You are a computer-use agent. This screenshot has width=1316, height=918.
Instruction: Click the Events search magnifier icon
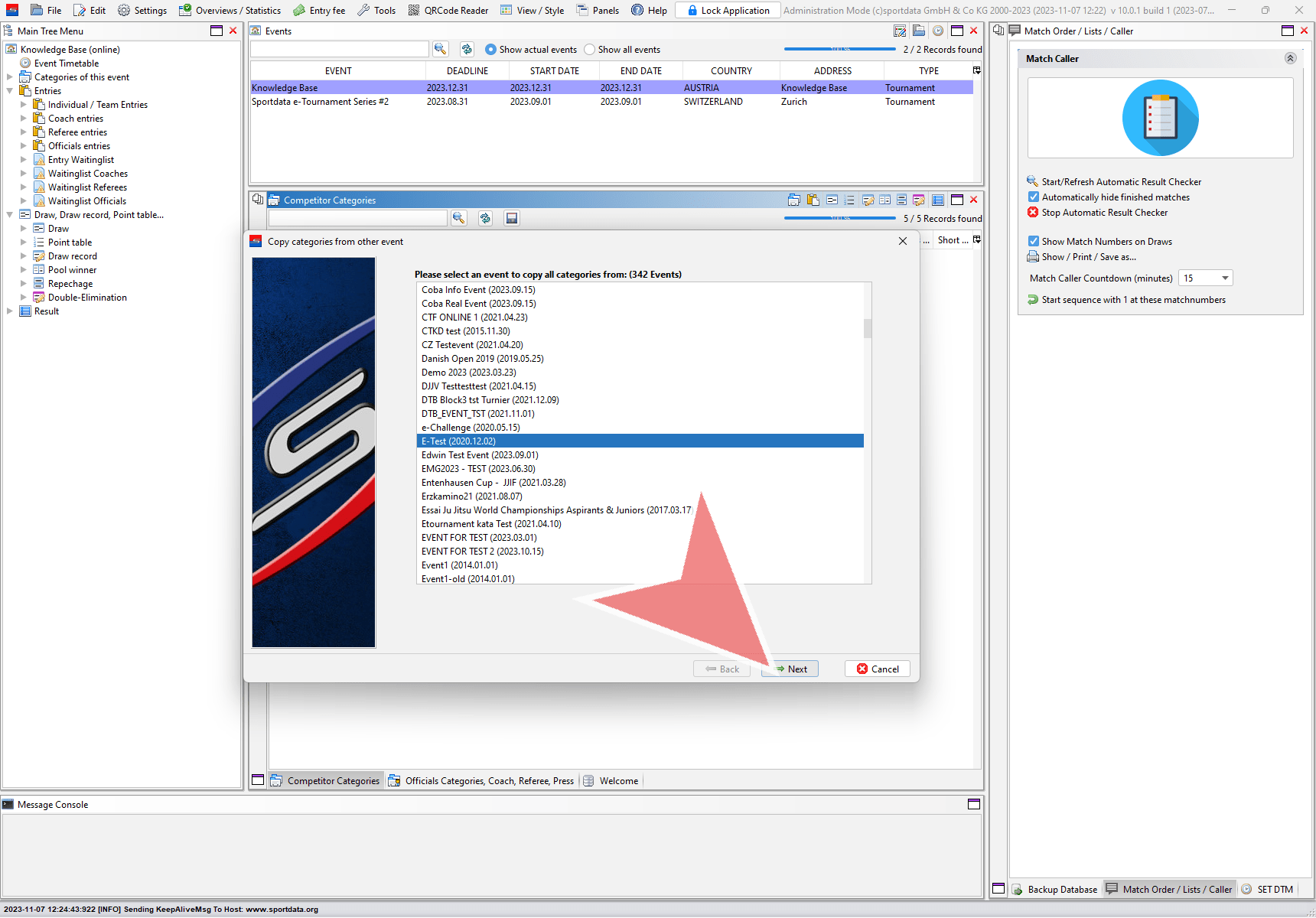coord(440,49)
